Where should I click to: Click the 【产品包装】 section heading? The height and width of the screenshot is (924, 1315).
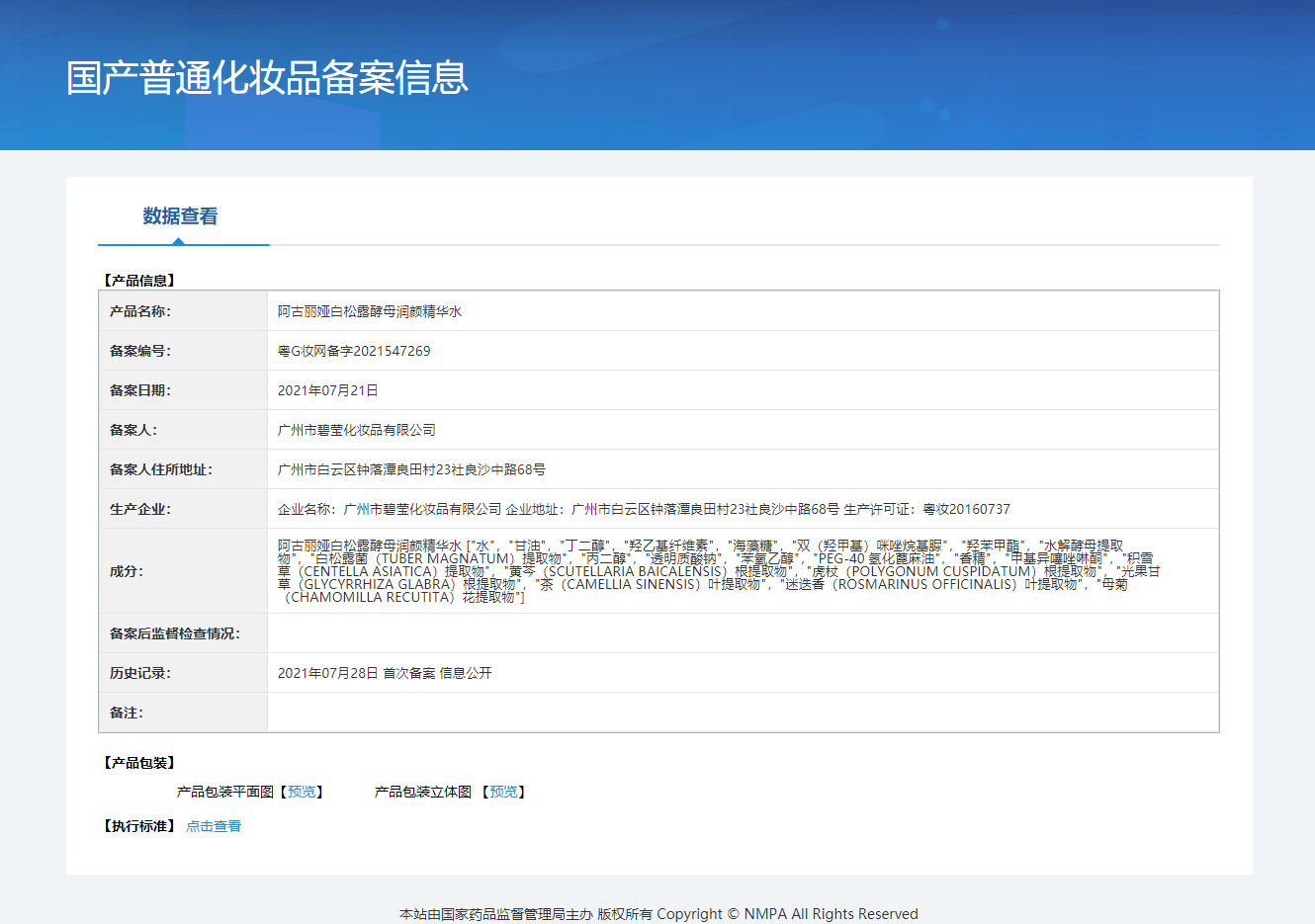point(139,763)
